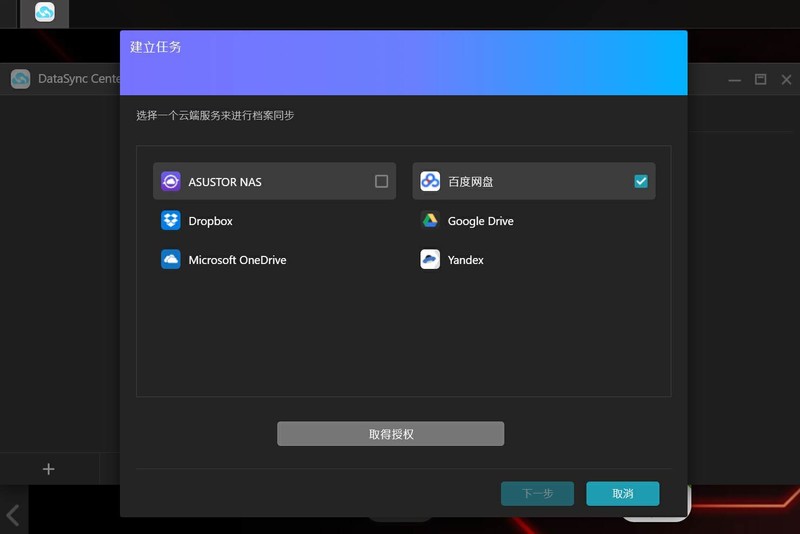The height and width of the screenshot is (534, 800).
Task: Maximize the DataSync Center window
Action: 760,79
